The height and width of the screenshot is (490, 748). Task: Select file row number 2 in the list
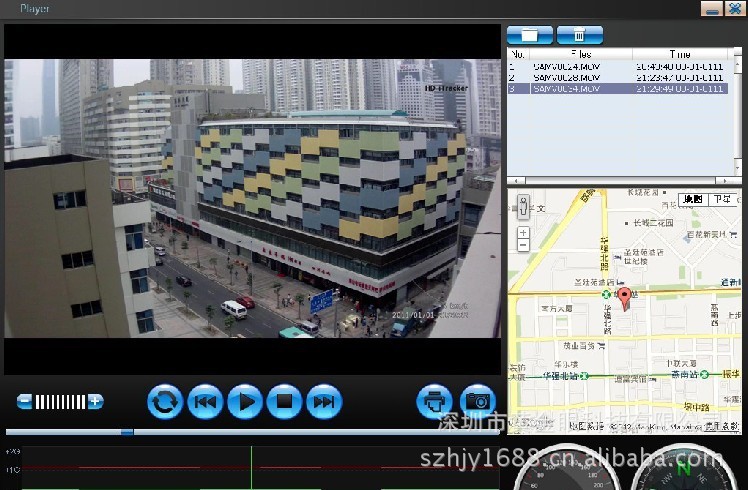coord(618,77)
